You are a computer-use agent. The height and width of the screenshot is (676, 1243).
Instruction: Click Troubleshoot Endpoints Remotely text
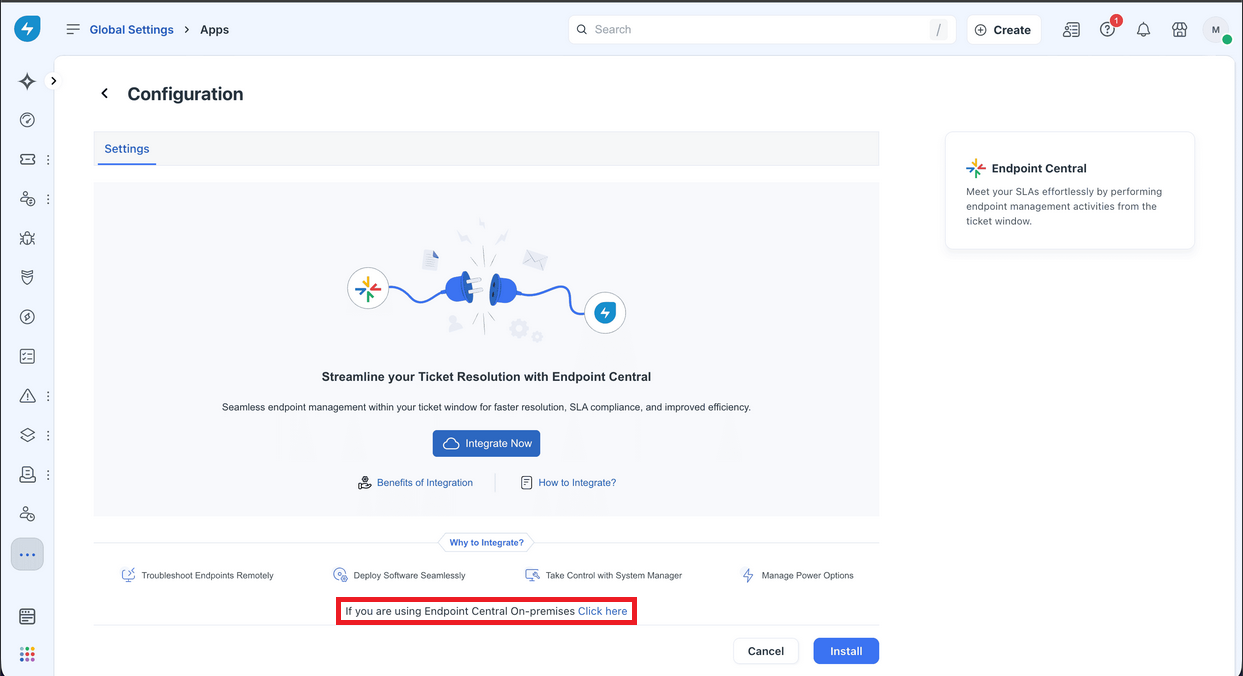[207, 576]
